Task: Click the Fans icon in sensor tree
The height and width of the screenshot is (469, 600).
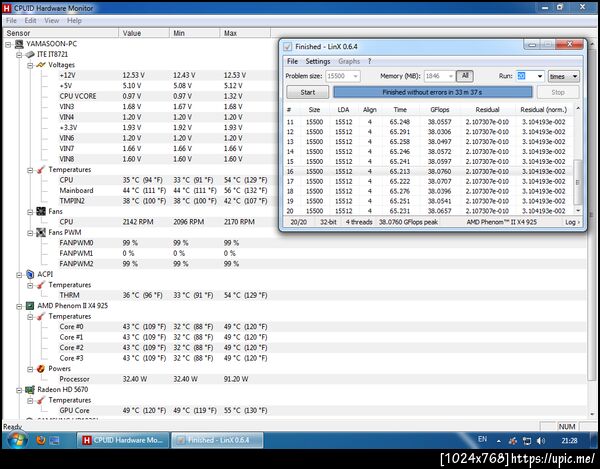Action: click(41, 211)
